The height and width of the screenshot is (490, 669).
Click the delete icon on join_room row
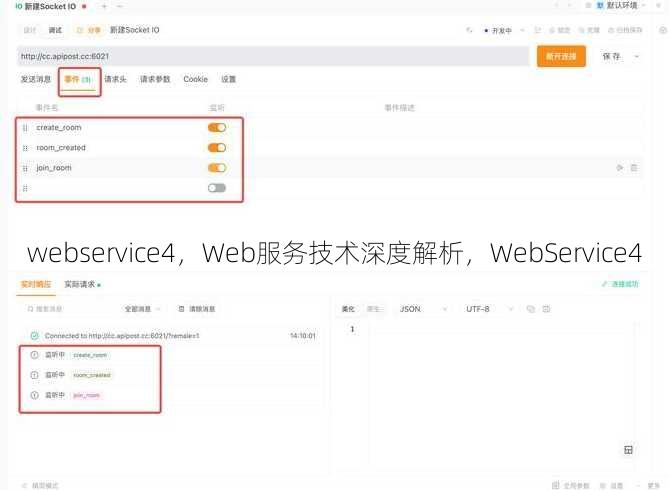(634, 168)
